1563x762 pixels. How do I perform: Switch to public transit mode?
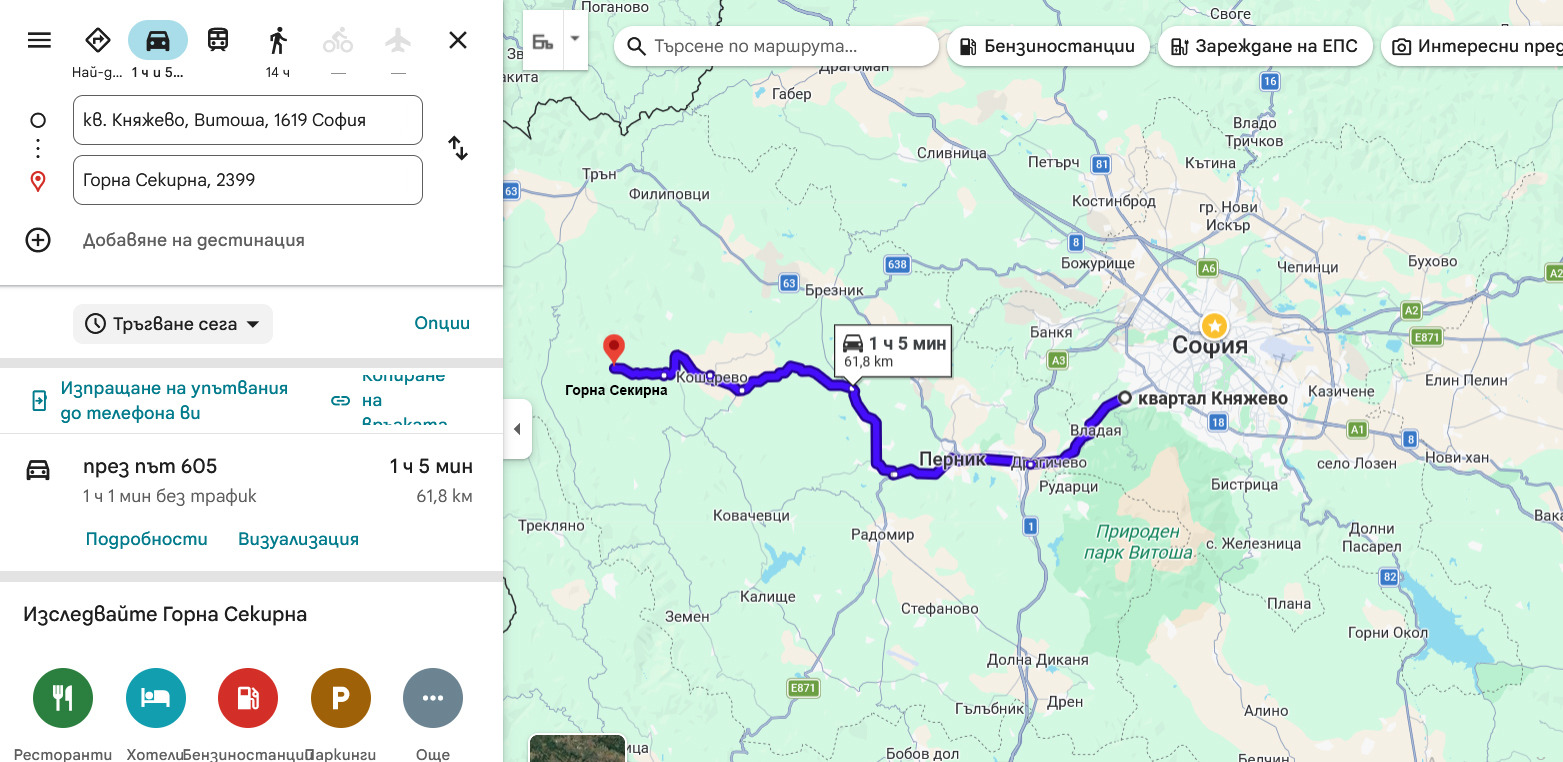pos(218,40)
